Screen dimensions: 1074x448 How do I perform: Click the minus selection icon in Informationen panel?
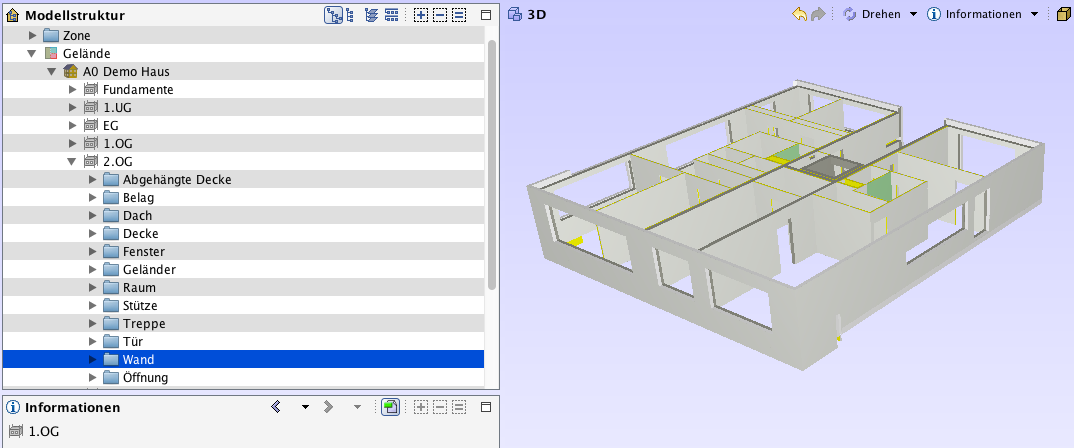click(440, 407)
